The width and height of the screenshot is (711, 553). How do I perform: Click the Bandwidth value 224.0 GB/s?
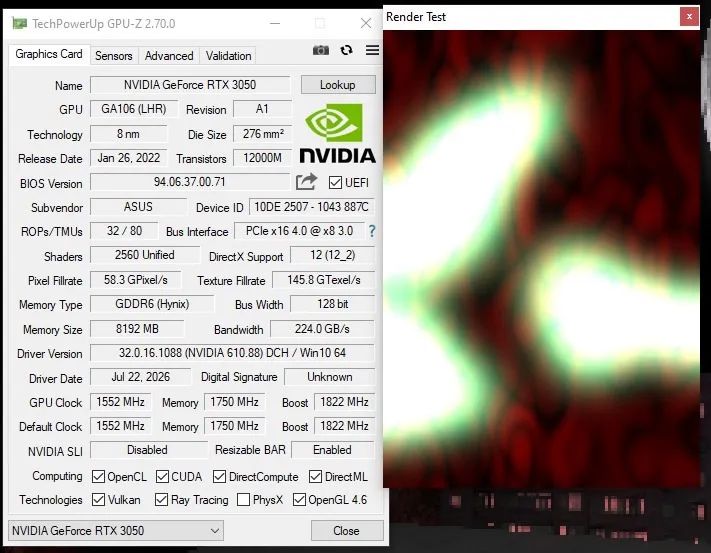click(322, 329)
